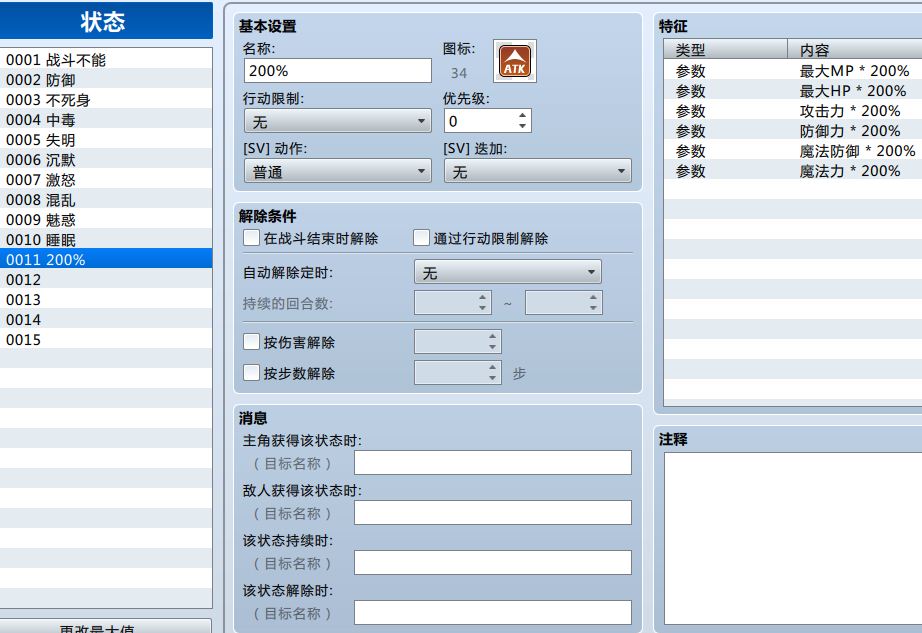
Task: Click the 主角获得该状态时 message field
Action: (493, 463)
